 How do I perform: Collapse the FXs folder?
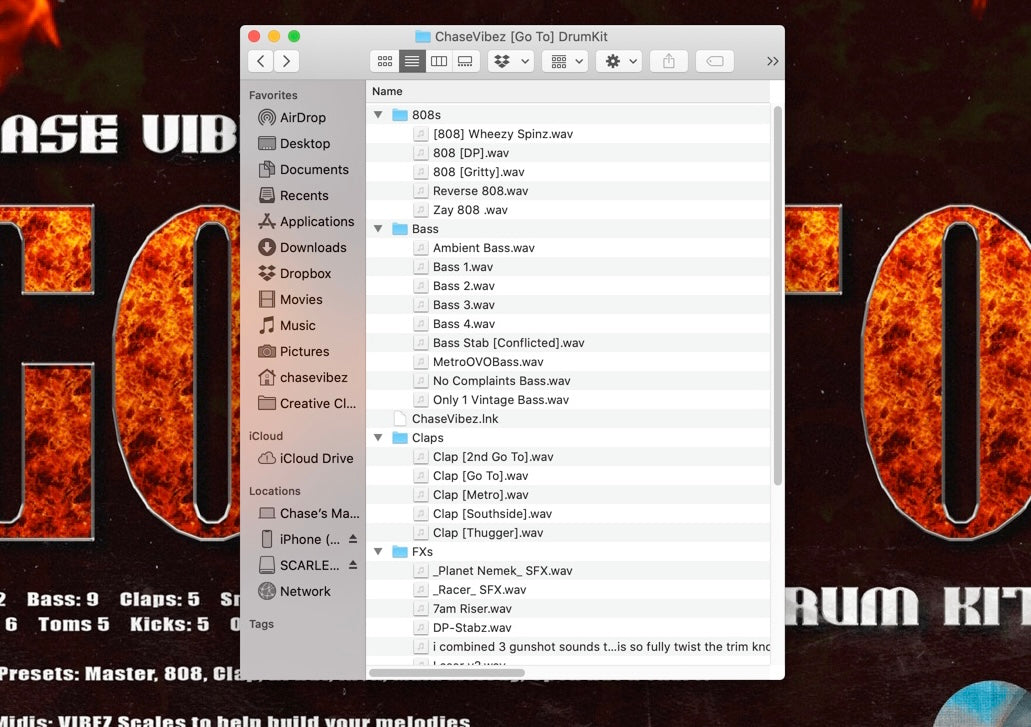coord(378,551)
